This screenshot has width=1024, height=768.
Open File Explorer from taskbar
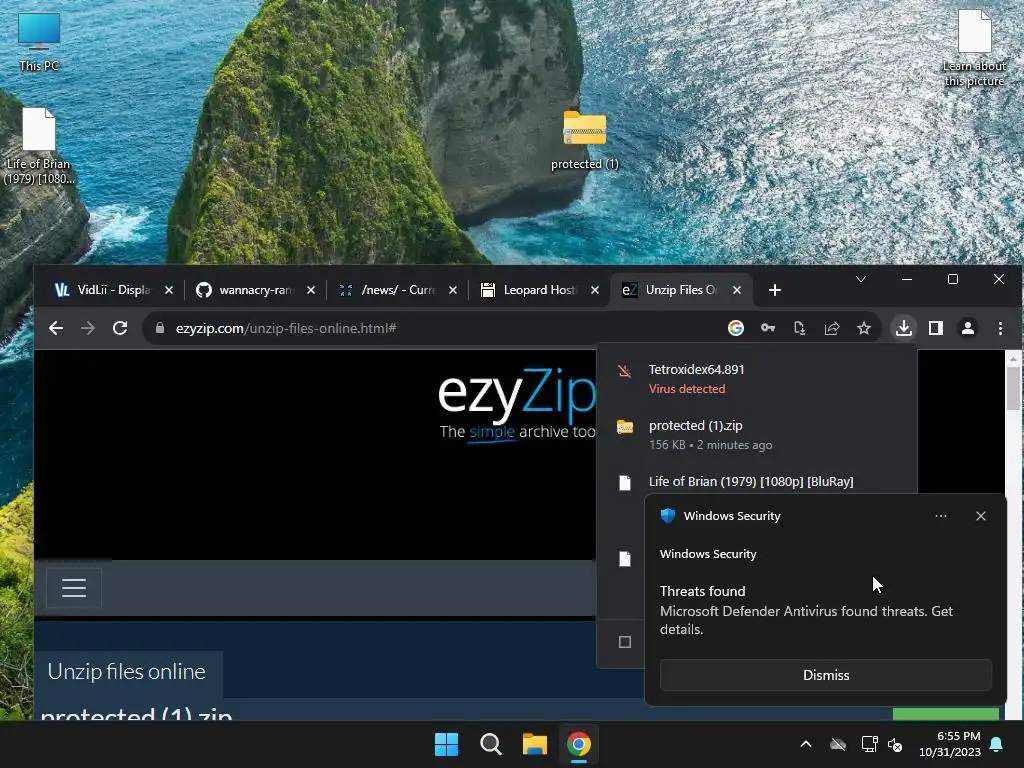(x=534, y=744)
